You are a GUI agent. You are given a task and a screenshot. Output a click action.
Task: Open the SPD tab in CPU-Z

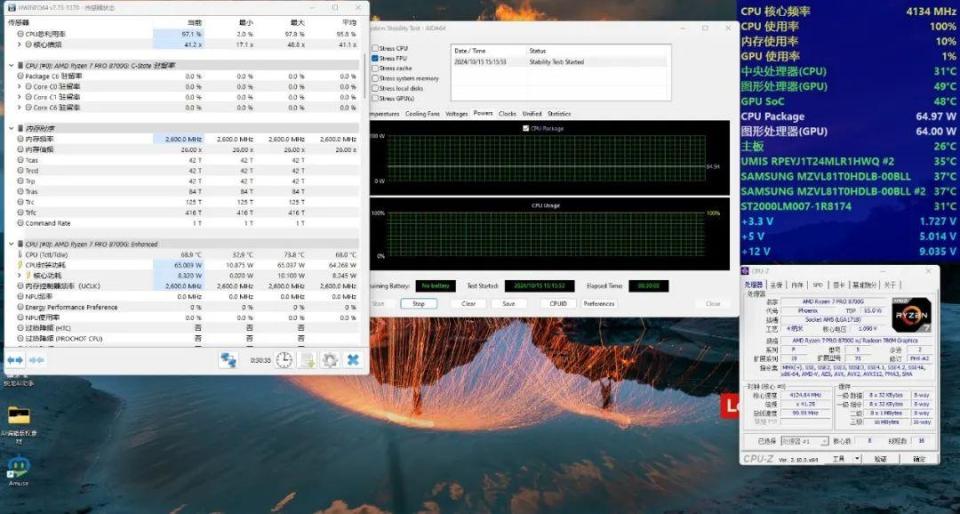pos(817,285)
